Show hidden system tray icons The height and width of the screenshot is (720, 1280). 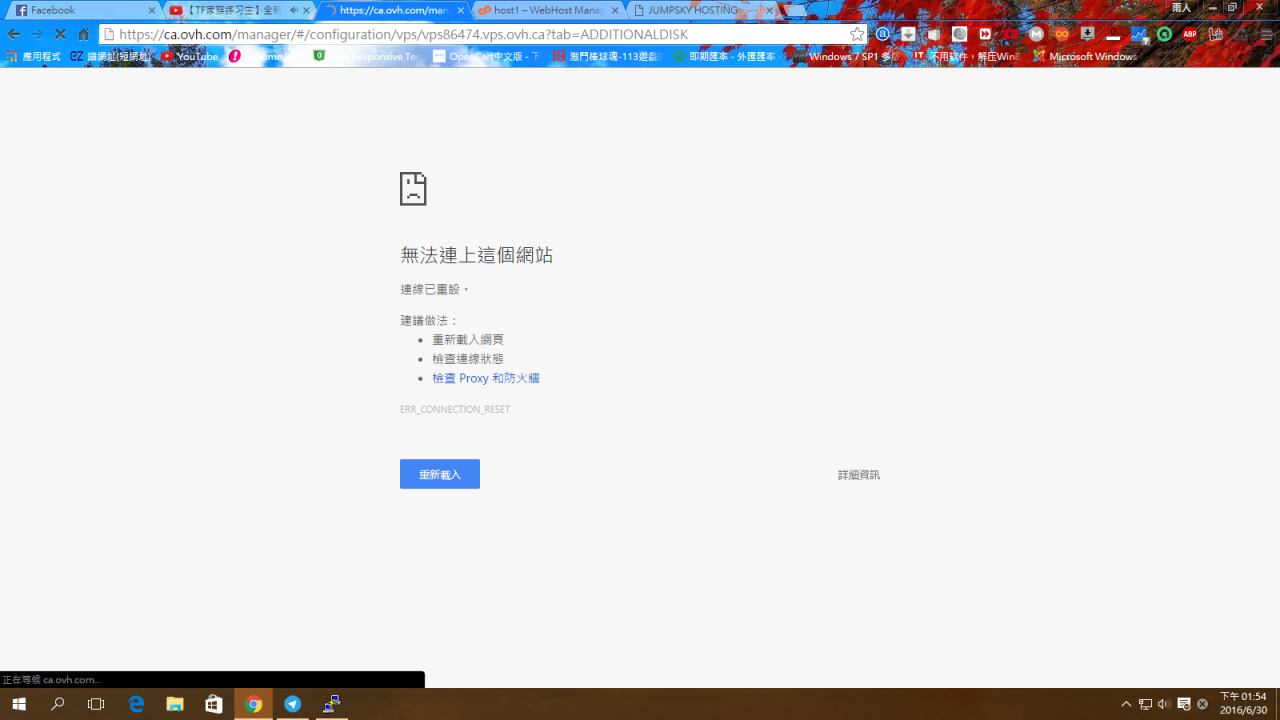point(1126,704)
